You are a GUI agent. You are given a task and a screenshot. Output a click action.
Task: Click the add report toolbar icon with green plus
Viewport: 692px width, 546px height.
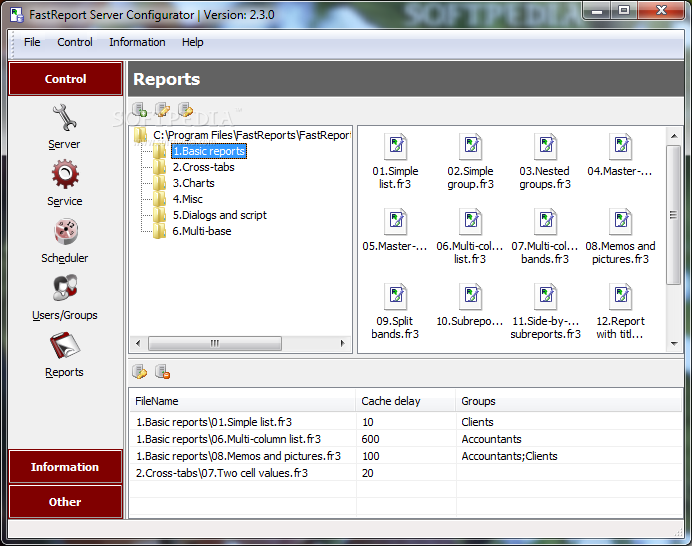pos(139,109)
